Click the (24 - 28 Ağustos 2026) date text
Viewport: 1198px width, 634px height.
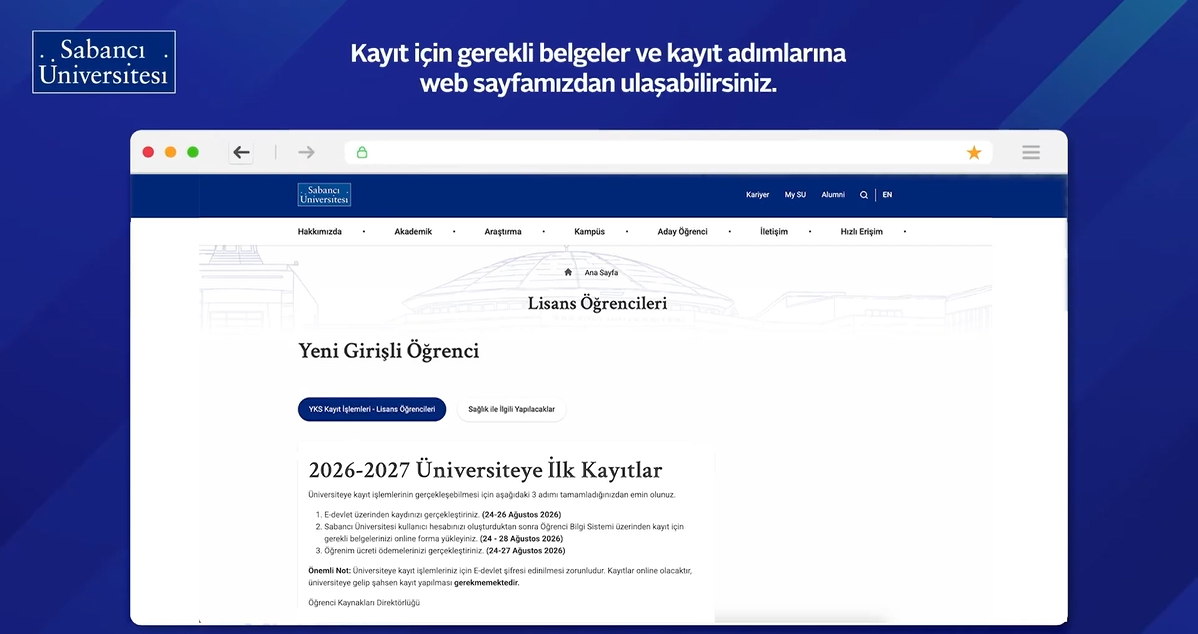521,539
